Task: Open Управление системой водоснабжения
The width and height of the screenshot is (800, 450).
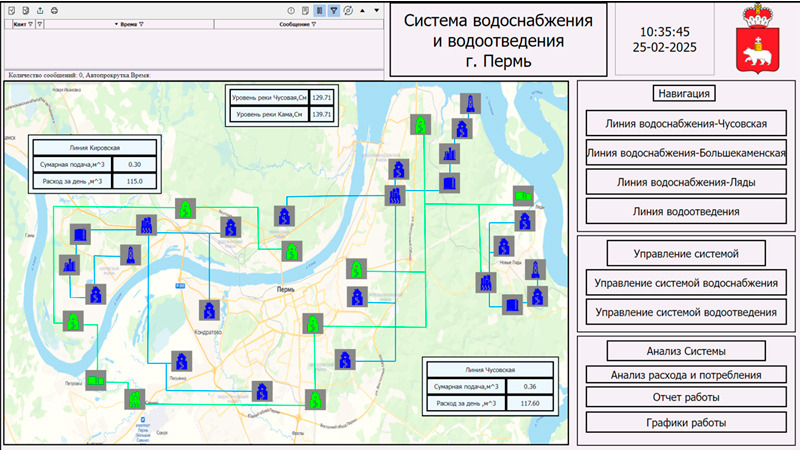Action: pos(686,283)
